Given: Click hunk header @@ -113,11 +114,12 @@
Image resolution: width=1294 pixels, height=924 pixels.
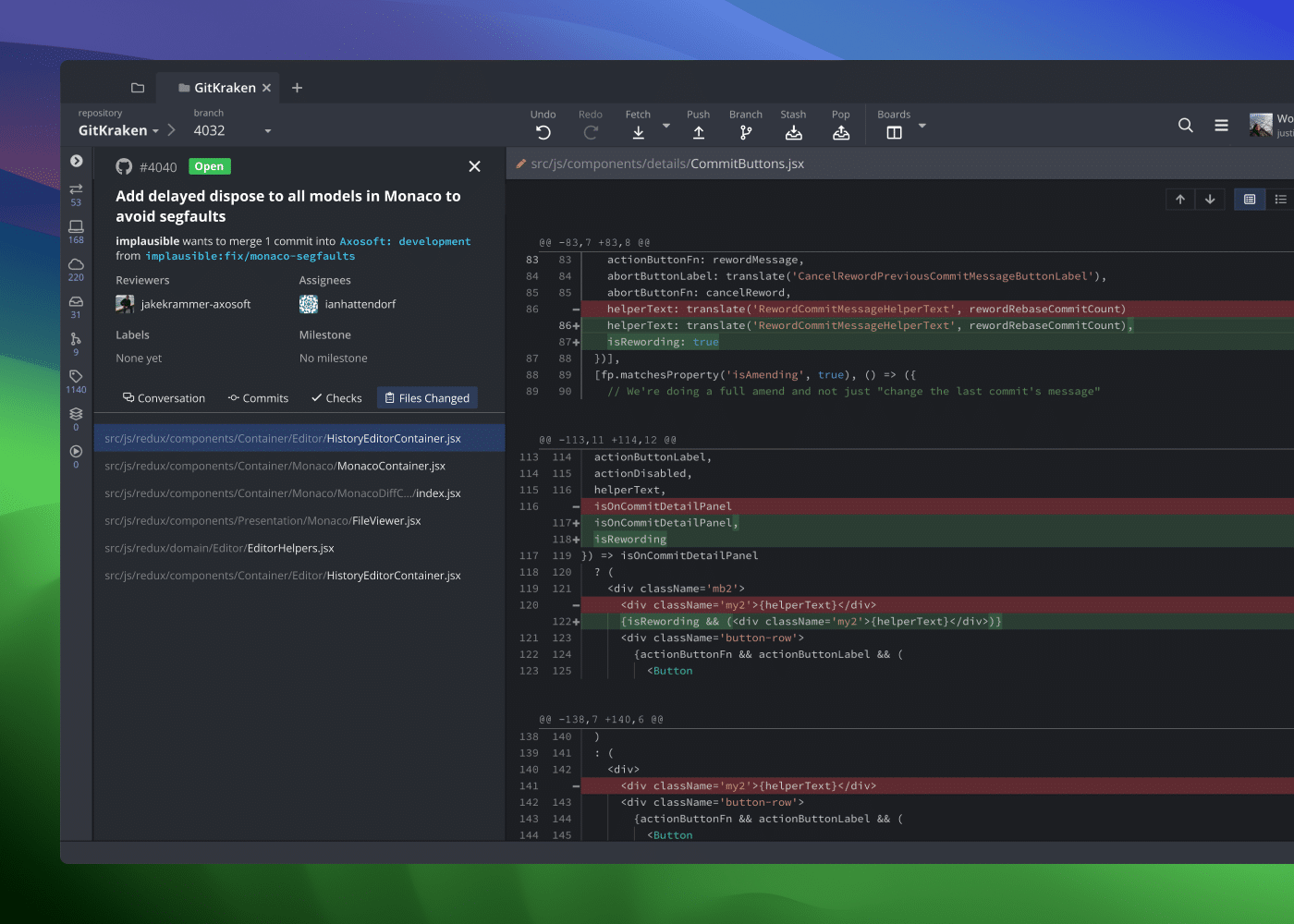Looking at the screenshot, I should pos(607,440).
